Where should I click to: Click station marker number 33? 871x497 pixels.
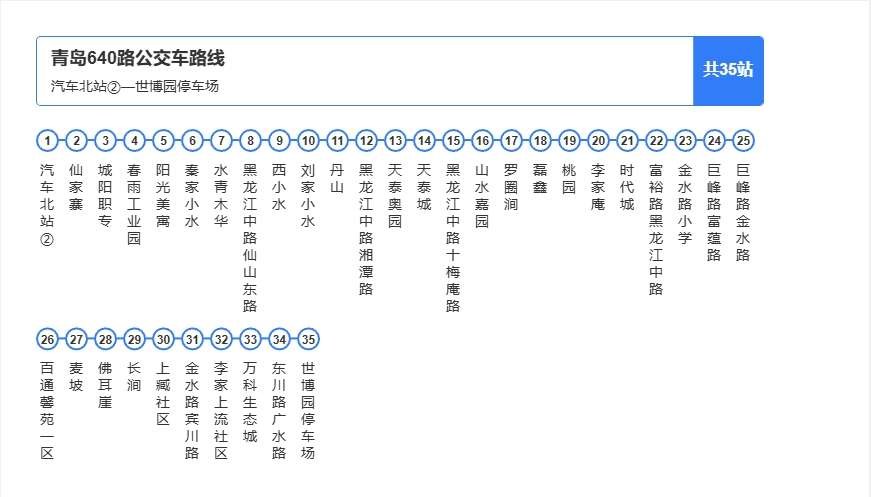[x=251, y=339]
